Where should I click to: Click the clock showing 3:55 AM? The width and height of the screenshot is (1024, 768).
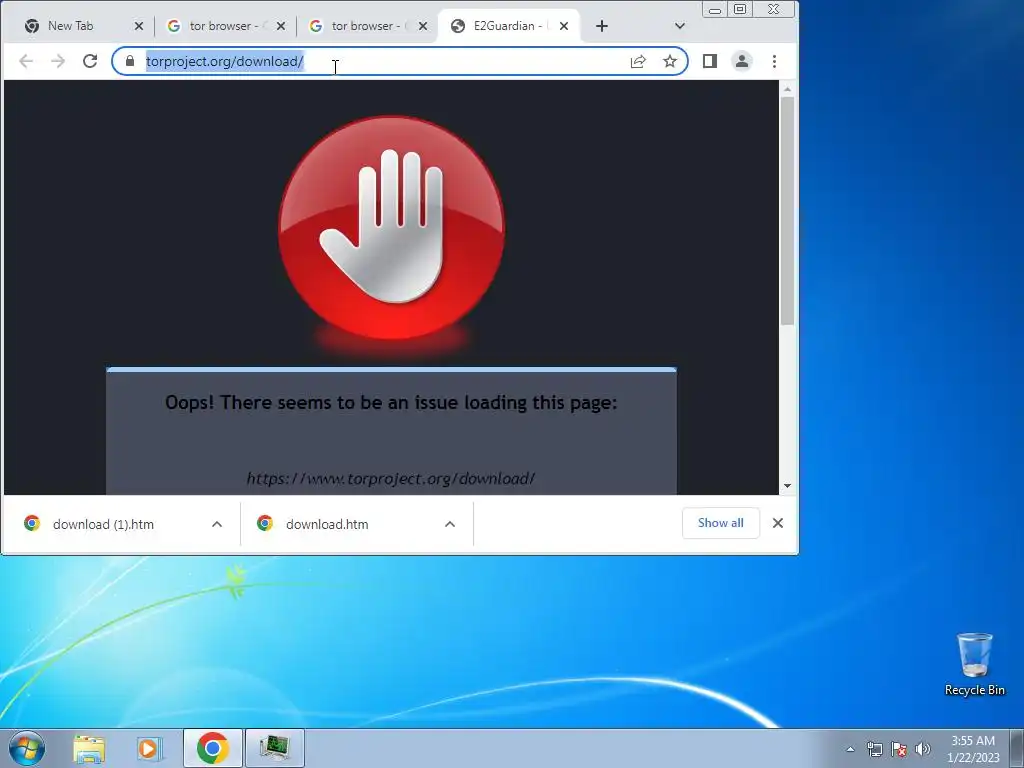pos(973,749)
